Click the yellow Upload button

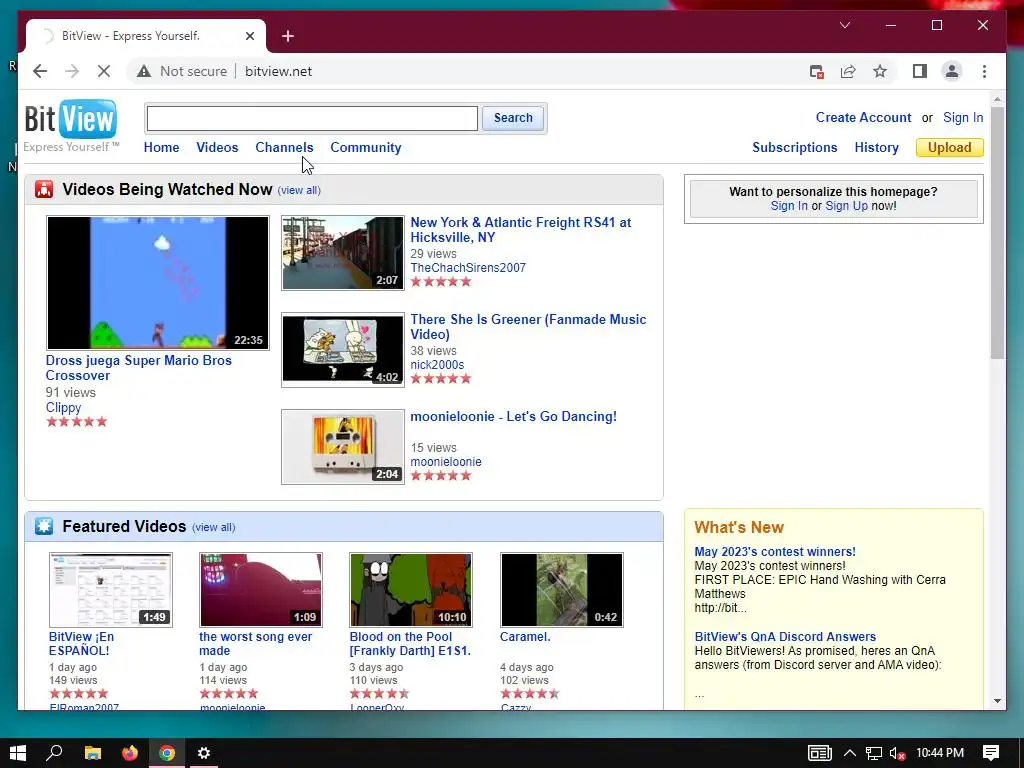950,148
